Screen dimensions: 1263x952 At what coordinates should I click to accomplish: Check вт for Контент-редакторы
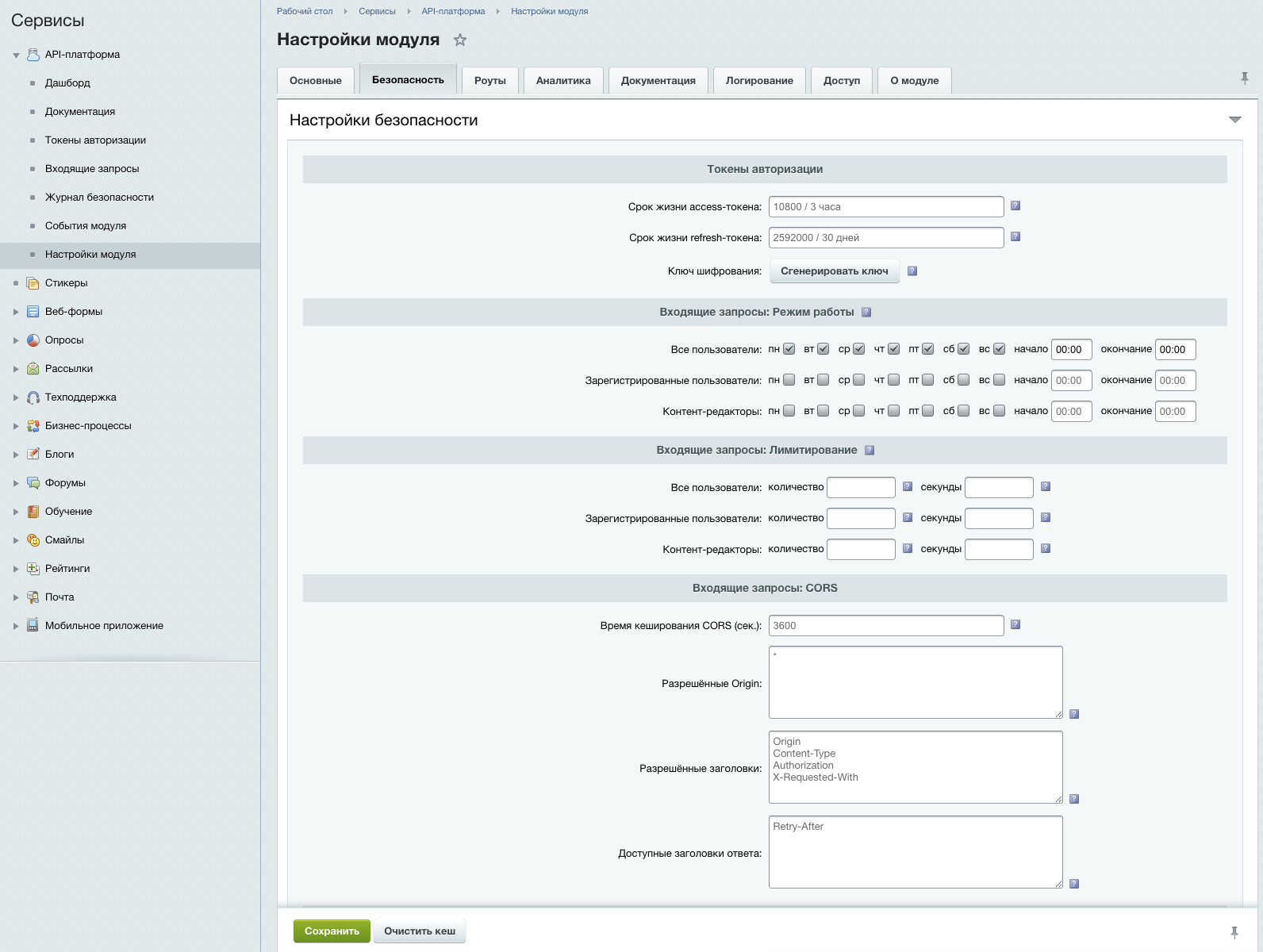pos(823,411)
